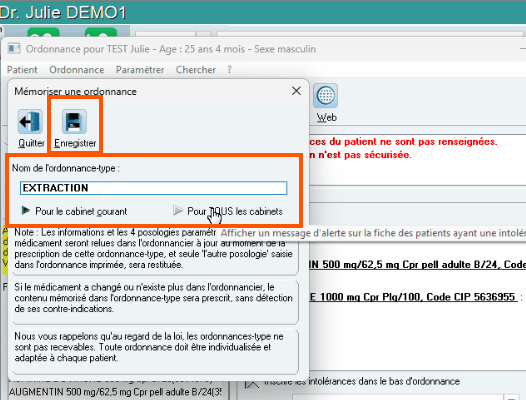Click the Cpr pell adulte B/24 prescription line

417,264
